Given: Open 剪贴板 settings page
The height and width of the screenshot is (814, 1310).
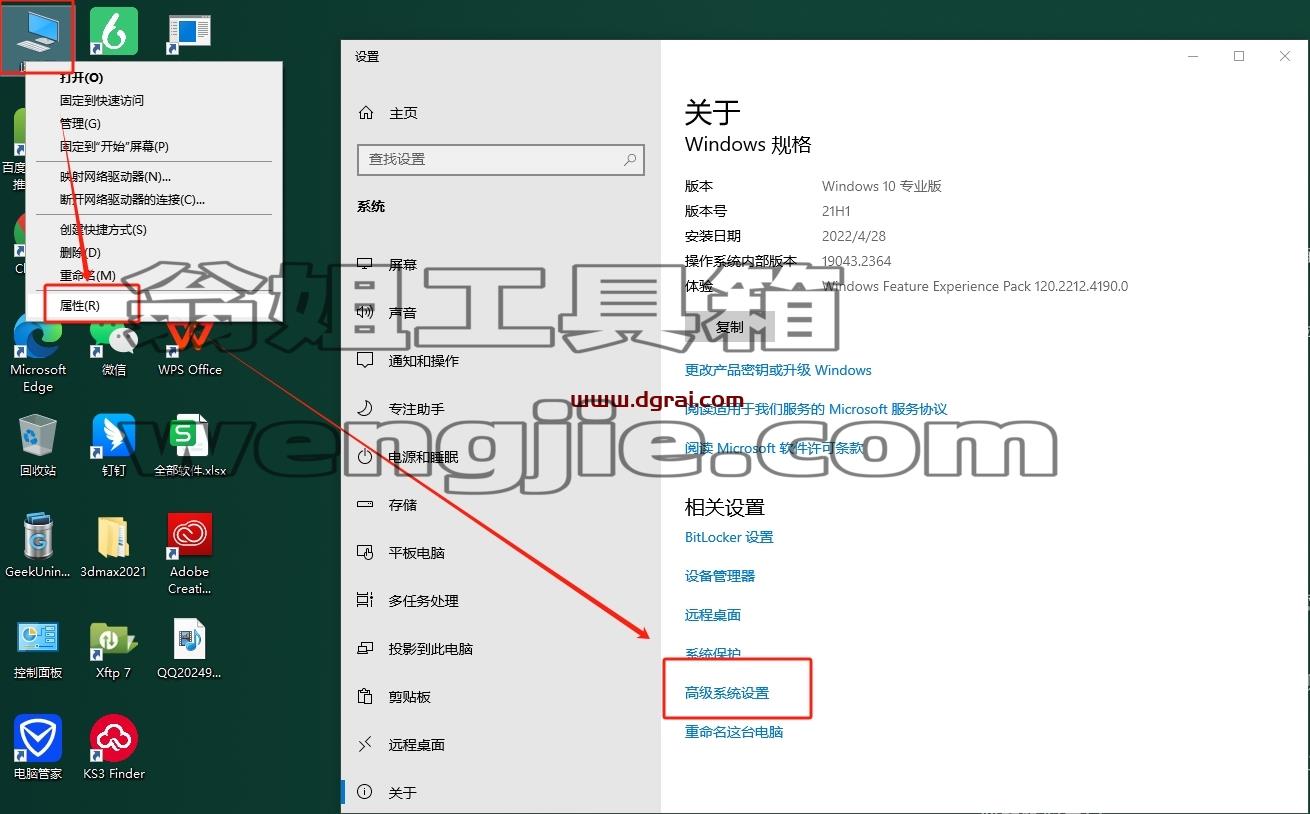Looking at the screenshot, I should pos(501,697).
